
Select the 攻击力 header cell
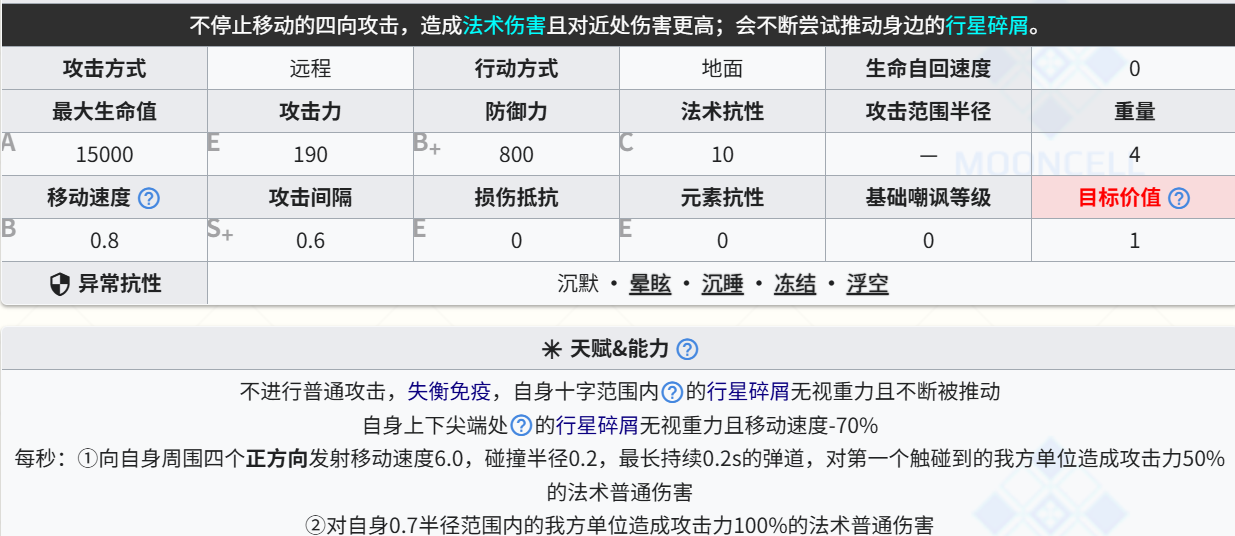(x=310, y=111)
